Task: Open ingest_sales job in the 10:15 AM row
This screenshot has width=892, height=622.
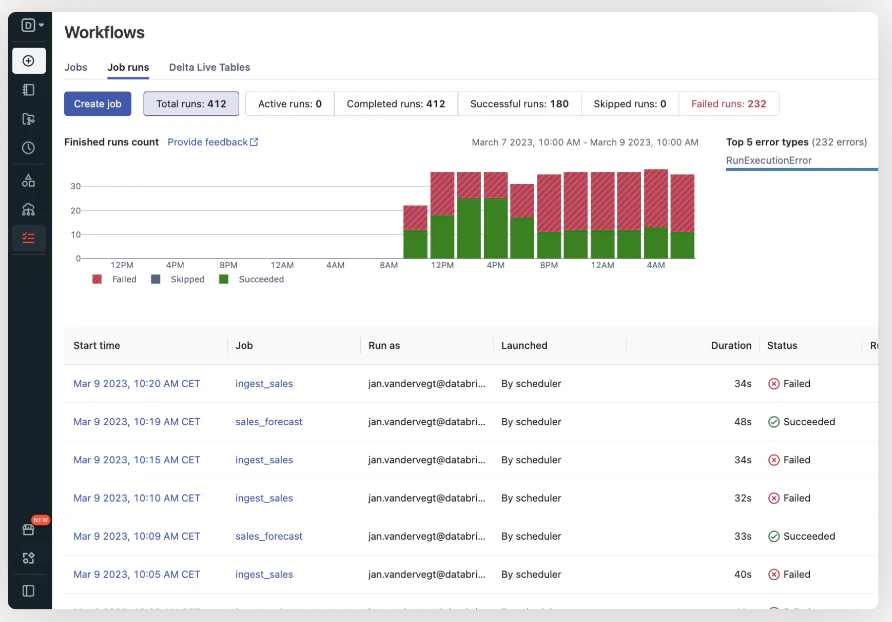Action: point(264,460)
